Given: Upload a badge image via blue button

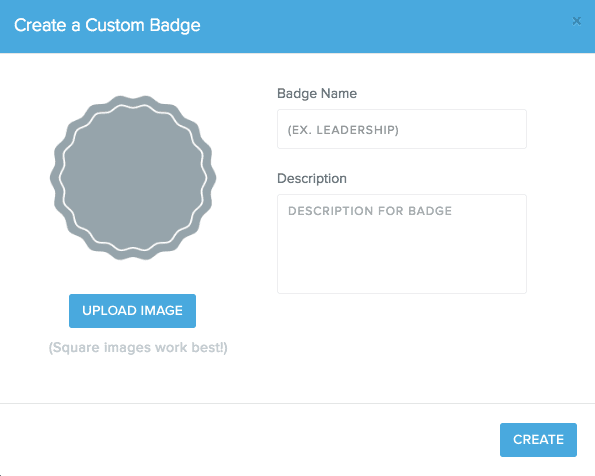Looking at the screenshot, I should pos(132,311).
